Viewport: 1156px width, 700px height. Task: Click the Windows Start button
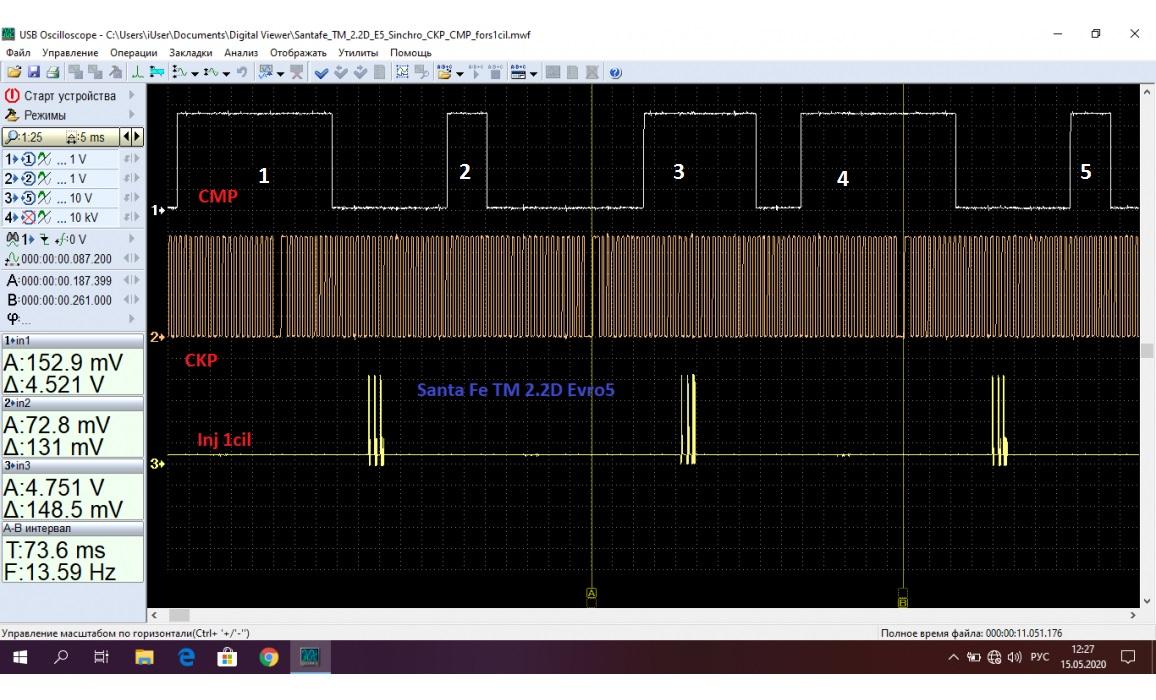[x=20, y=656]
